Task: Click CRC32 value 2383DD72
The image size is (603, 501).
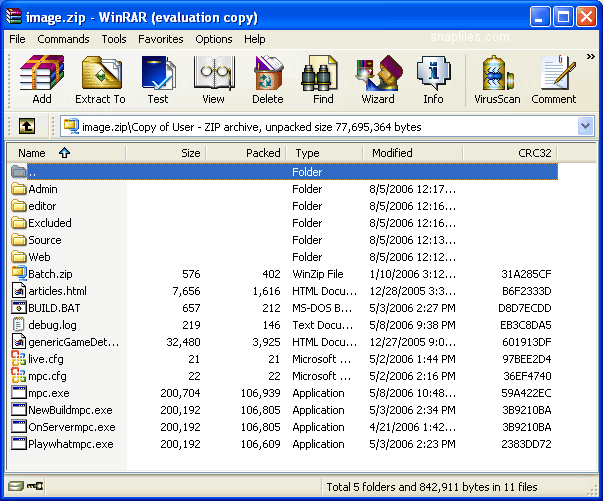Action: point(526,444)
